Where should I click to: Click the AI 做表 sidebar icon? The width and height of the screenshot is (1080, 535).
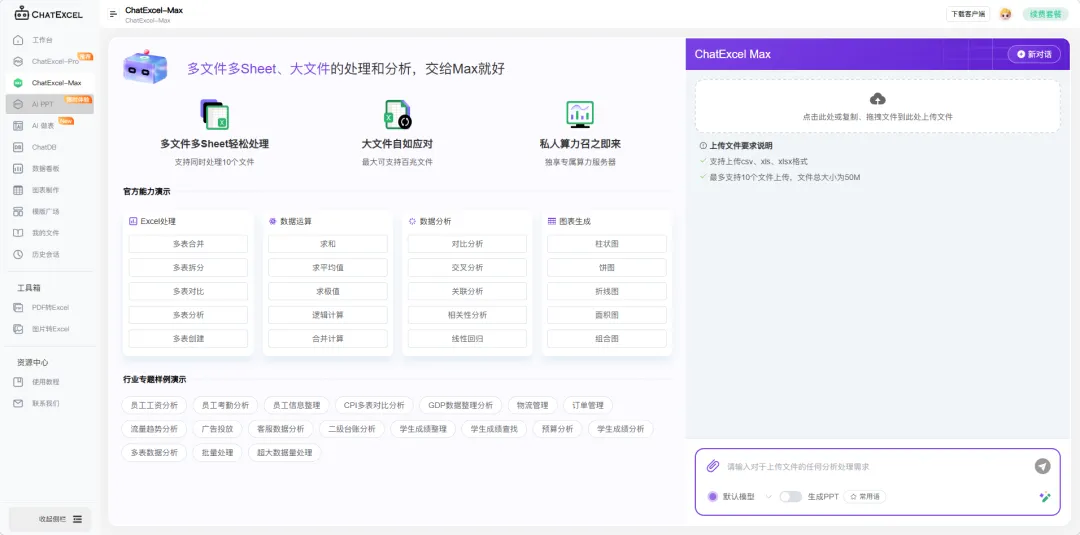pyautogui.click(x=19, y=125)
